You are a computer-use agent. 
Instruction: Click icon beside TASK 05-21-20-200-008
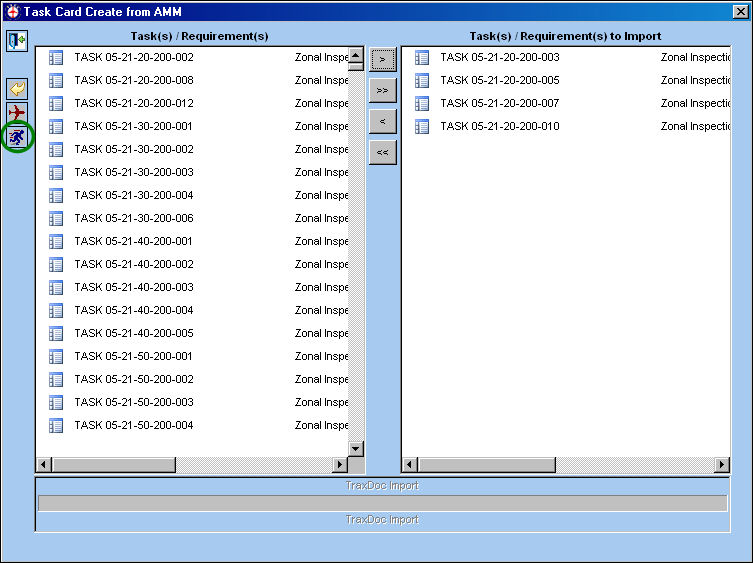56,81
